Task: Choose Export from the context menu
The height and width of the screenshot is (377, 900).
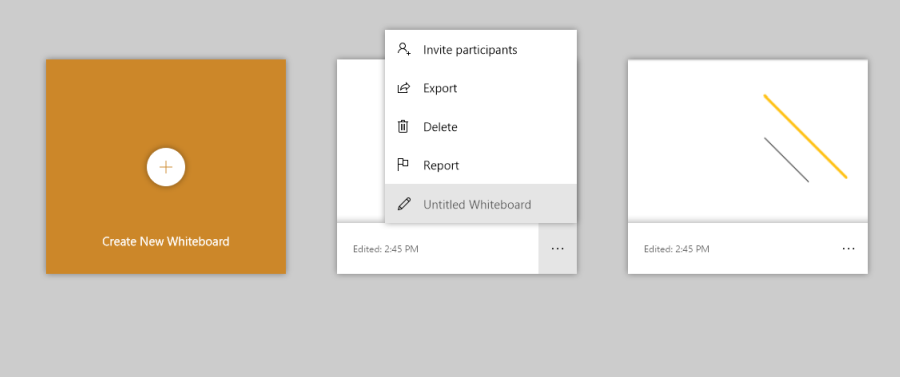Action: click(x=481, y=88)
